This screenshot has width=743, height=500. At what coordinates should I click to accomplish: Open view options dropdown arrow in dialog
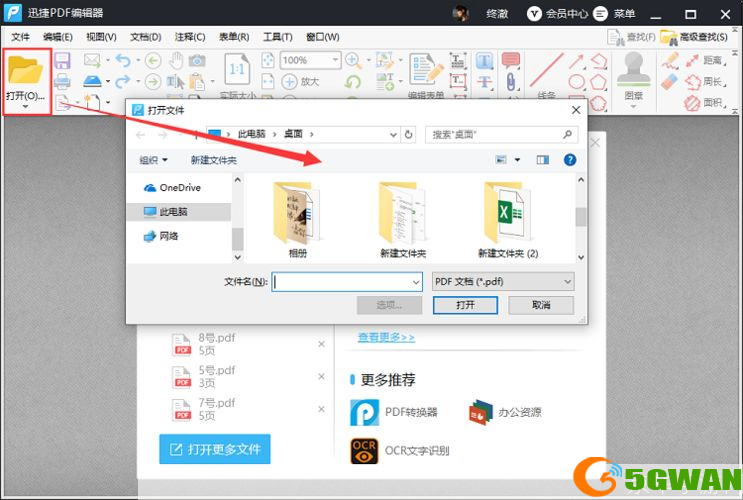tap(517, 160)
